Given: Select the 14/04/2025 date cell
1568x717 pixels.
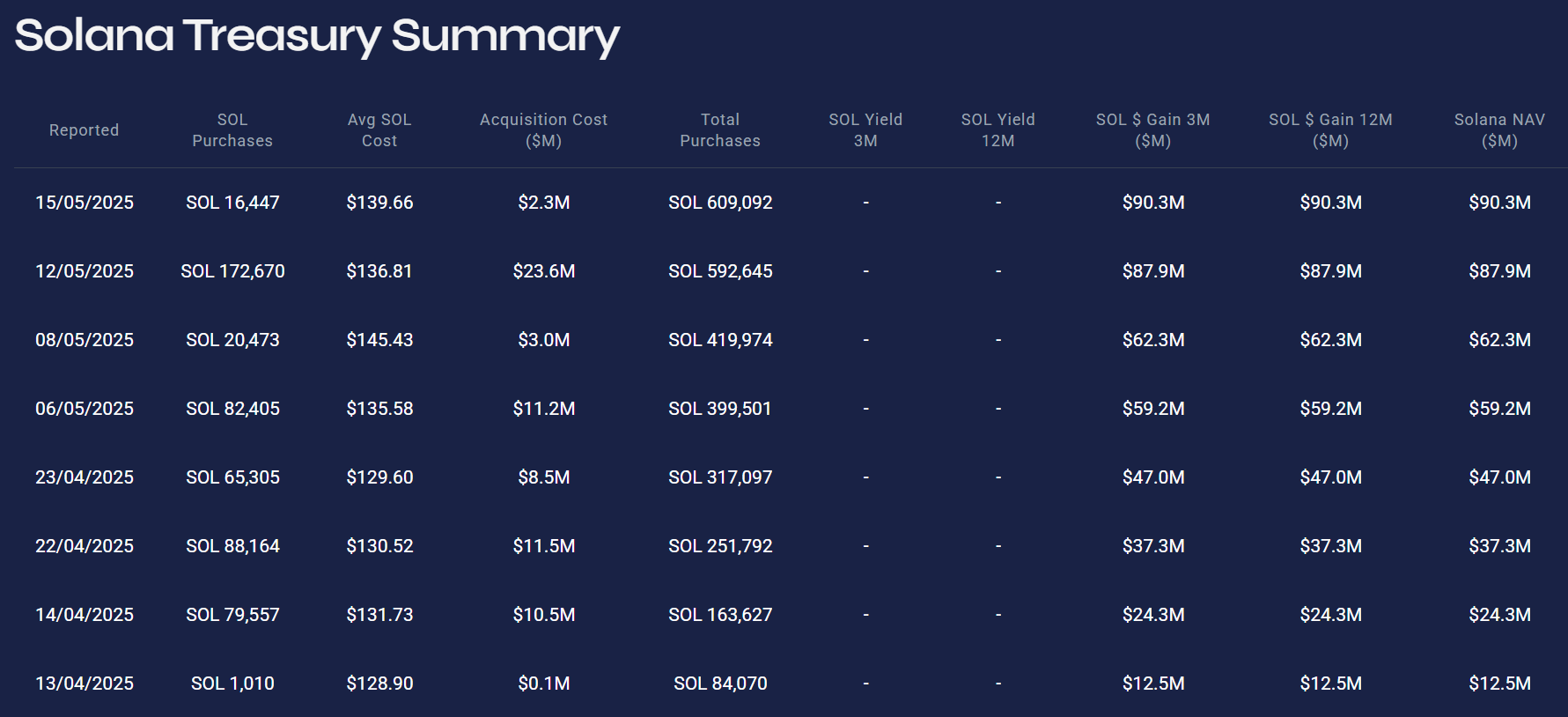Looking at the screenshot, I should point(85,615).
